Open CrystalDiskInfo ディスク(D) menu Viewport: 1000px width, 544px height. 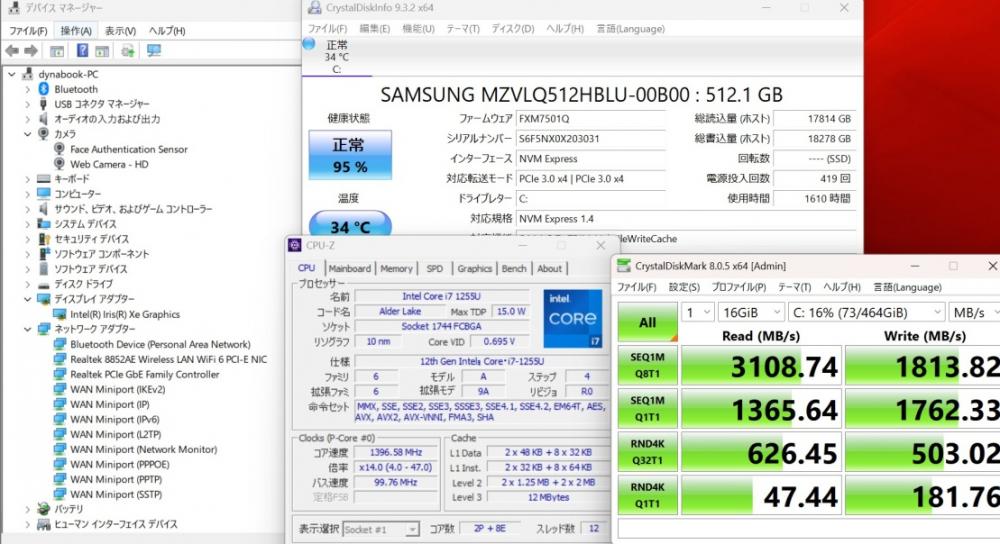point(513,29)
